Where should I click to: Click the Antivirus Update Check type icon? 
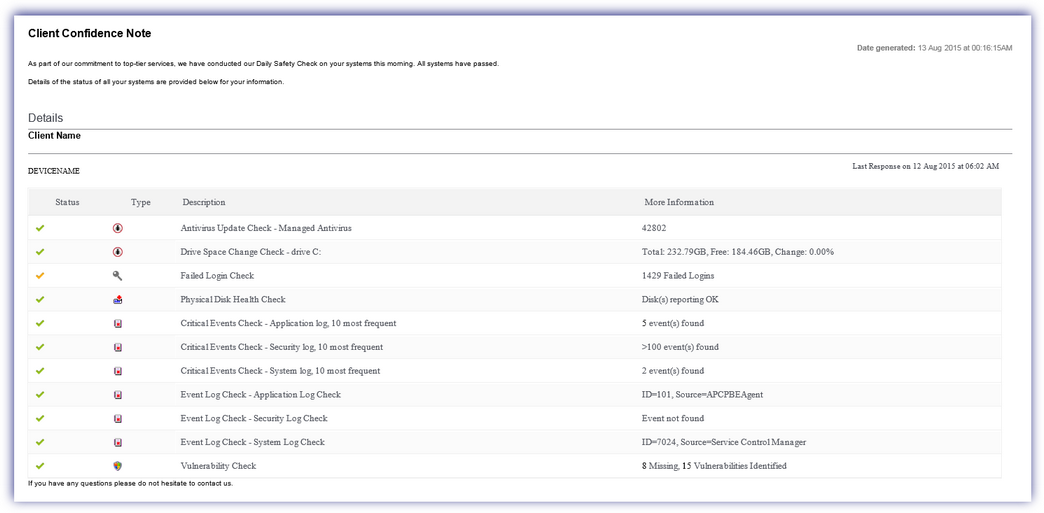118,228
